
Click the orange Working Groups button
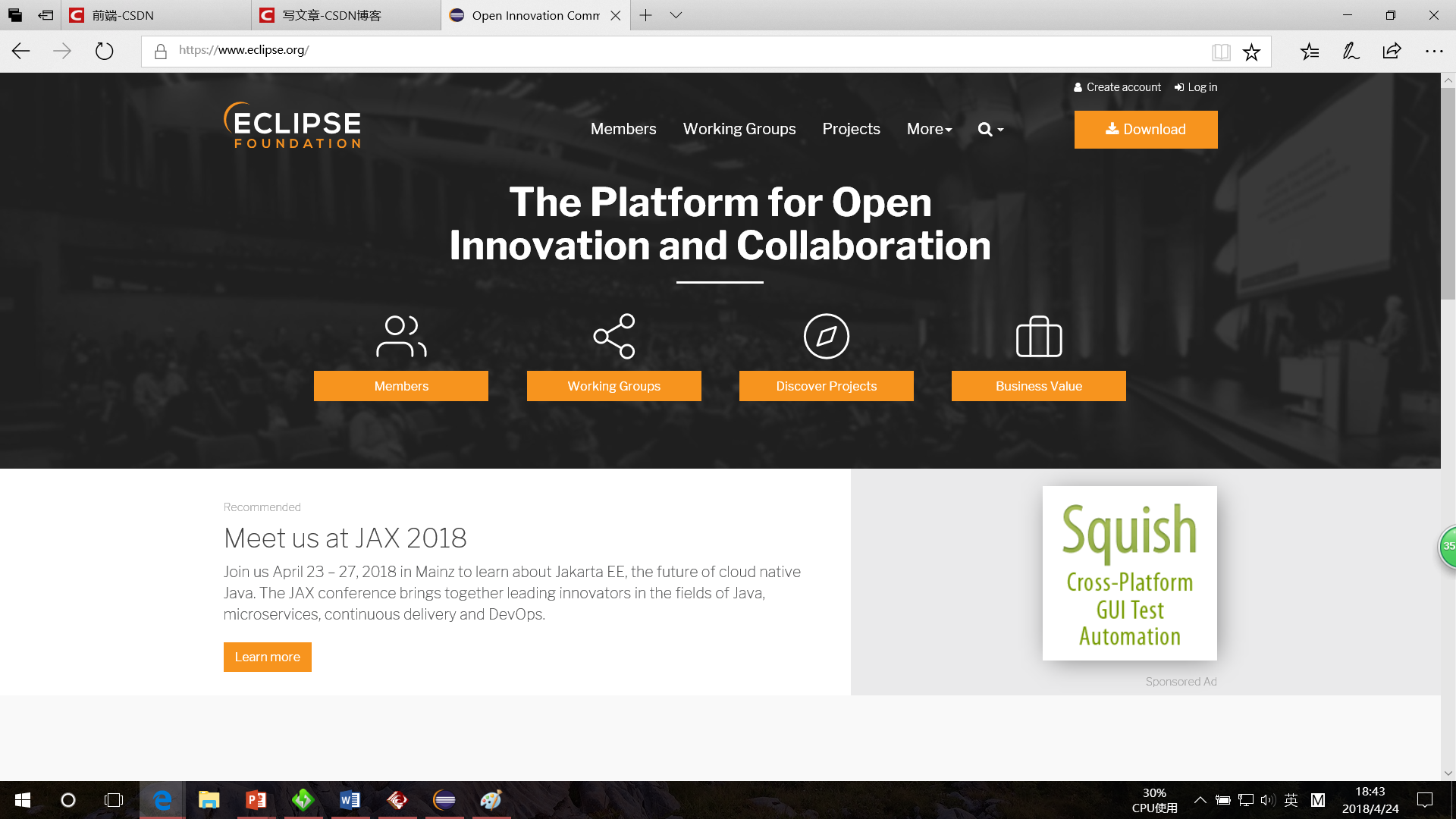pyautogui.click(x=613, y=386)
